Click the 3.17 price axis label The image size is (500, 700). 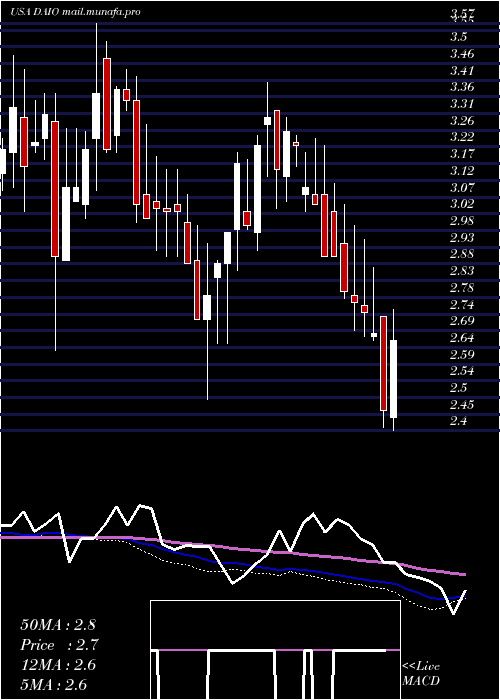[x=462, y=154]
